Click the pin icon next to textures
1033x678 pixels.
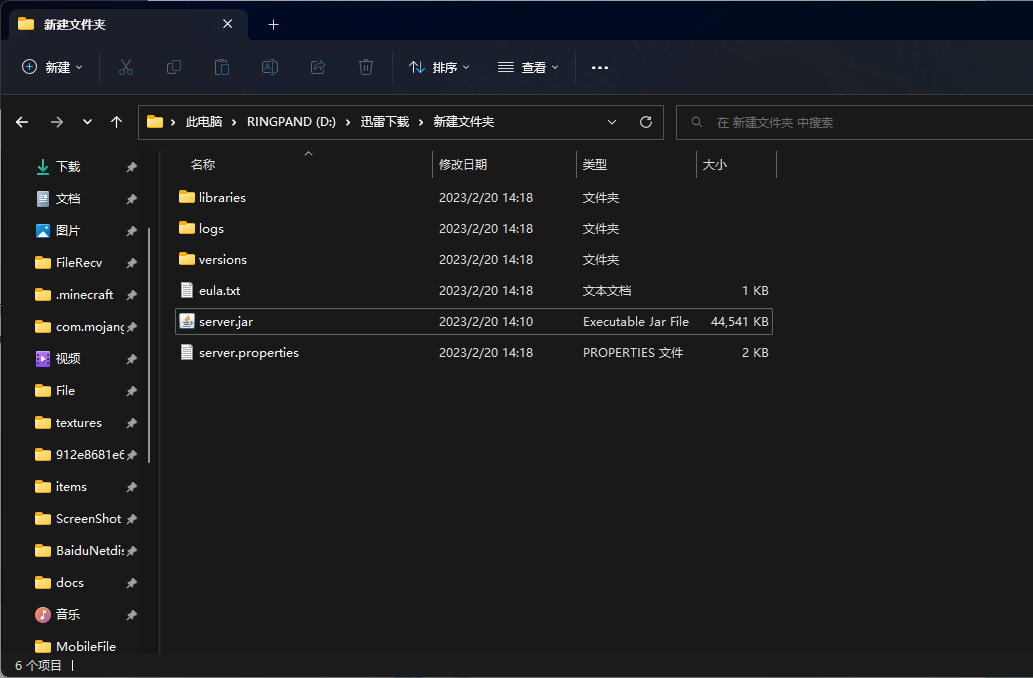point(132,423)
